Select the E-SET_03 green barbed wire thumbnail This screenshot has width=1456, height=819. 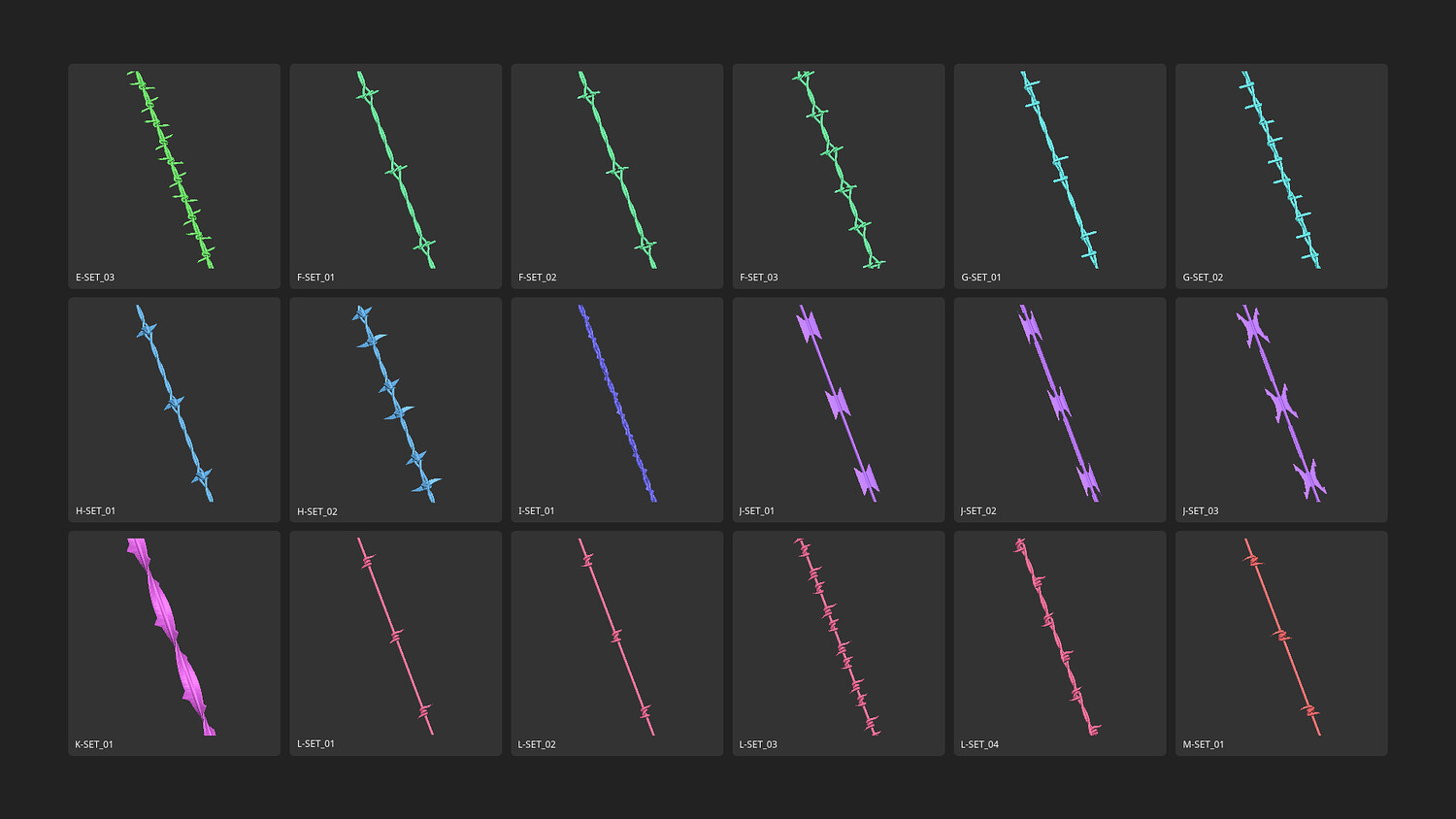pyautogui.click(x=174, y=176)
